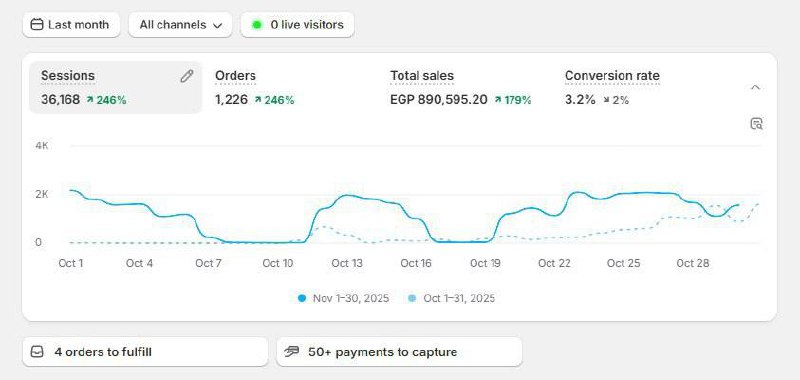Click the pencil edit icon on Sessions
800x380 pixels.
[187, 77]
